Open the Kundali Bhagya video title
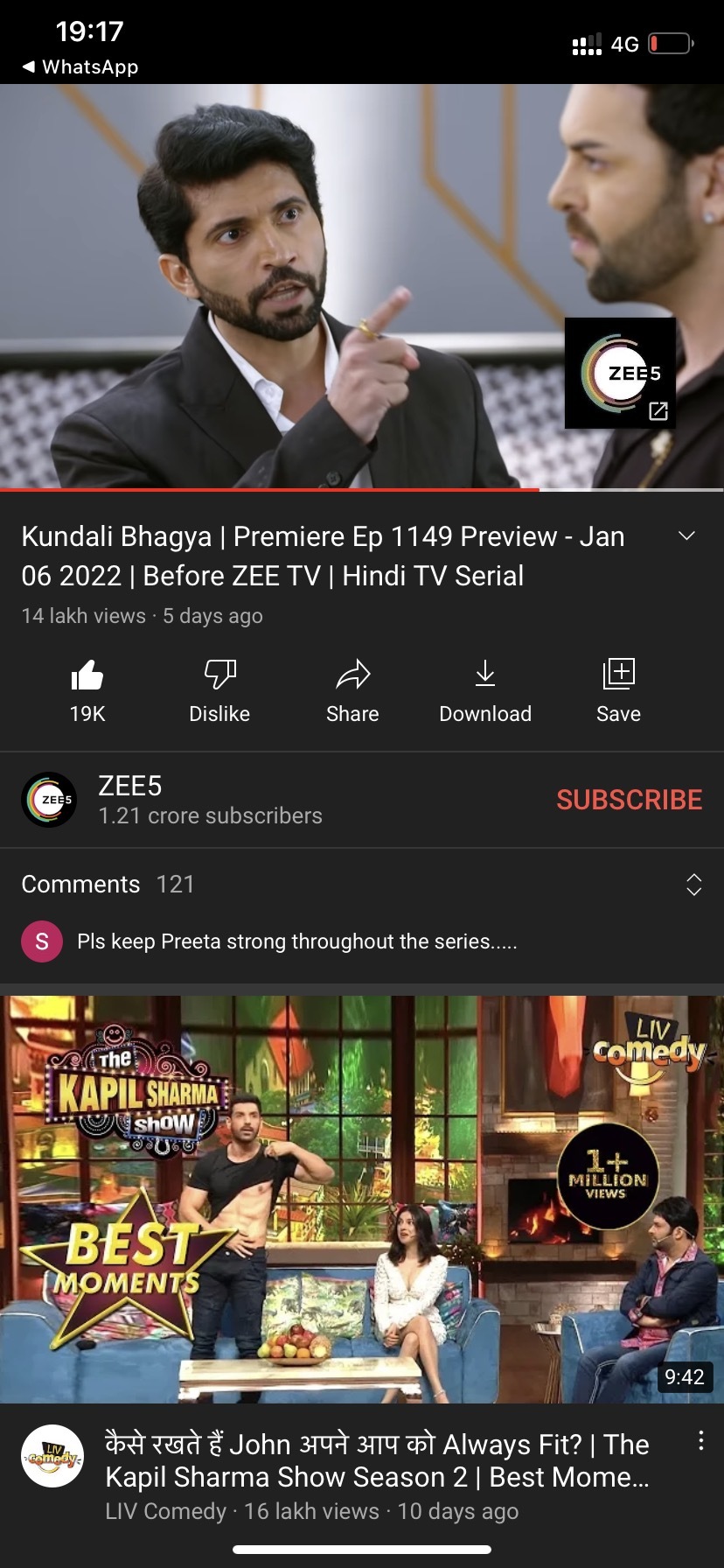This screenshot has width=724, height=1568. pos(324,556)
